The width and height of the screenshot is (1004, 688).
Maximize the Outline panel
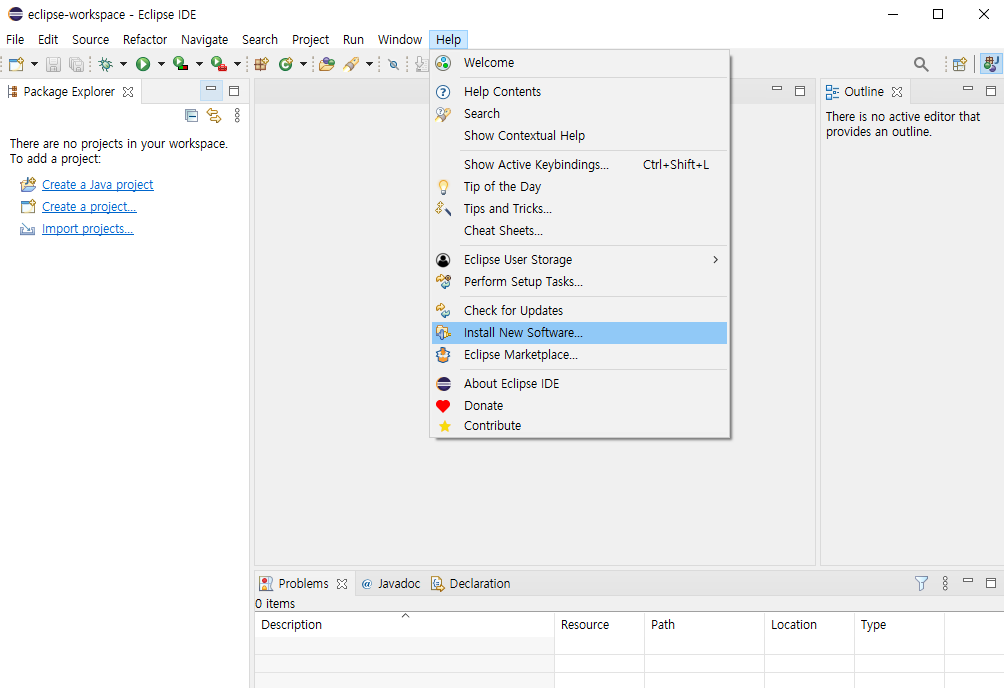[991, 91]
